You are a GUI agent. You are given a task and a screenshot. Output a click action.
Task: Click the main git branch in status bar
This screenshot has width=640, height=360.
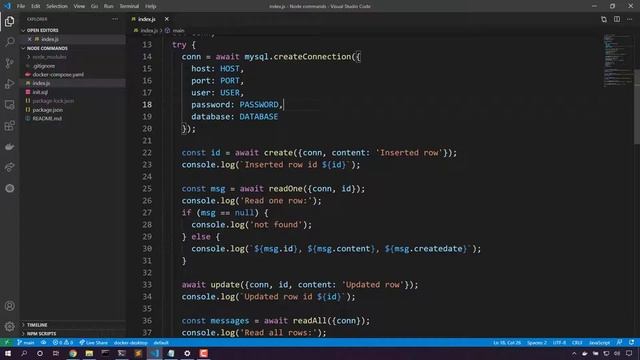[x=26, y=342]
